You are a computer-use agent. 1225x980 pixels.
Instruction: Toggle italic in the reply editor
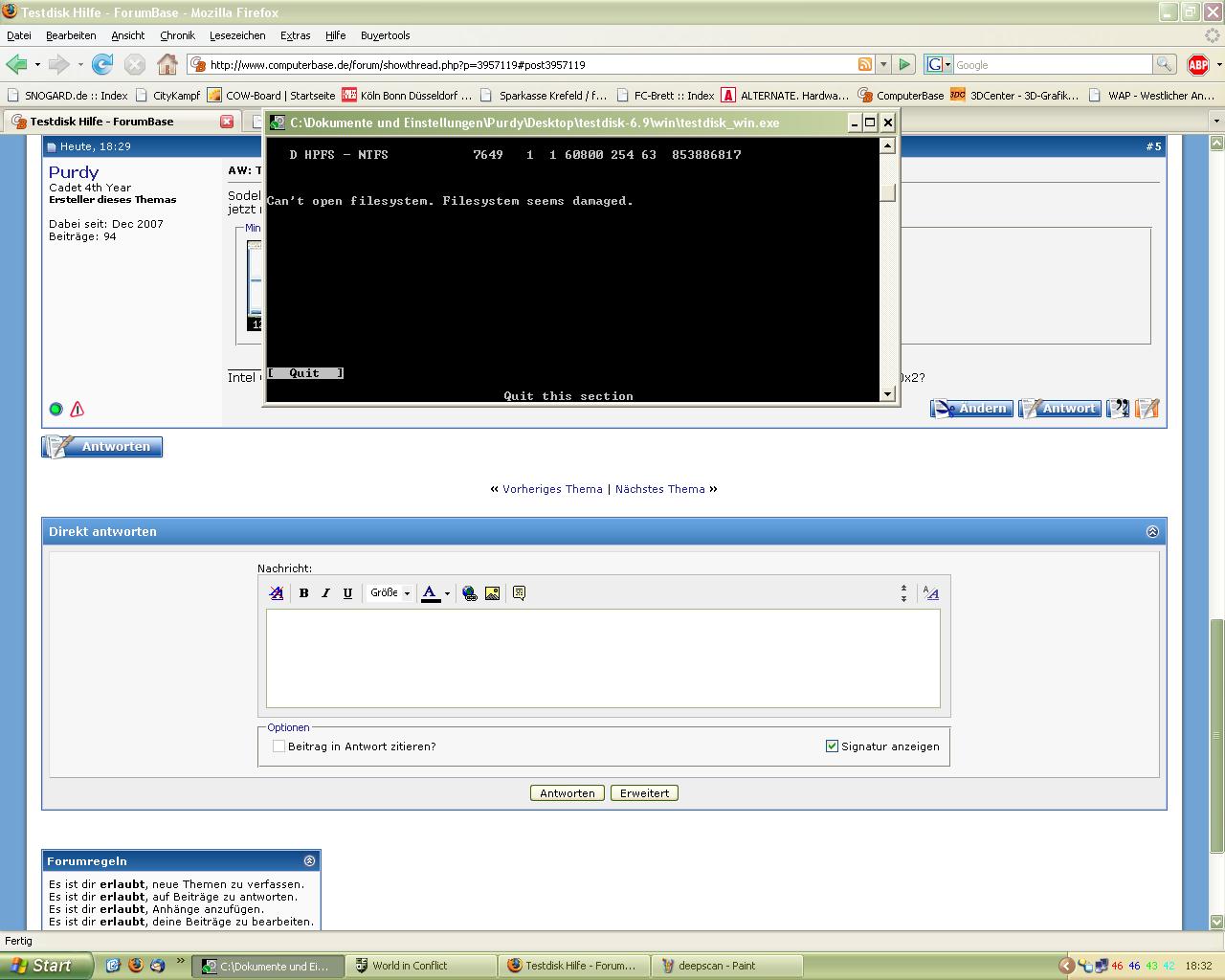(x=325, y=593)
